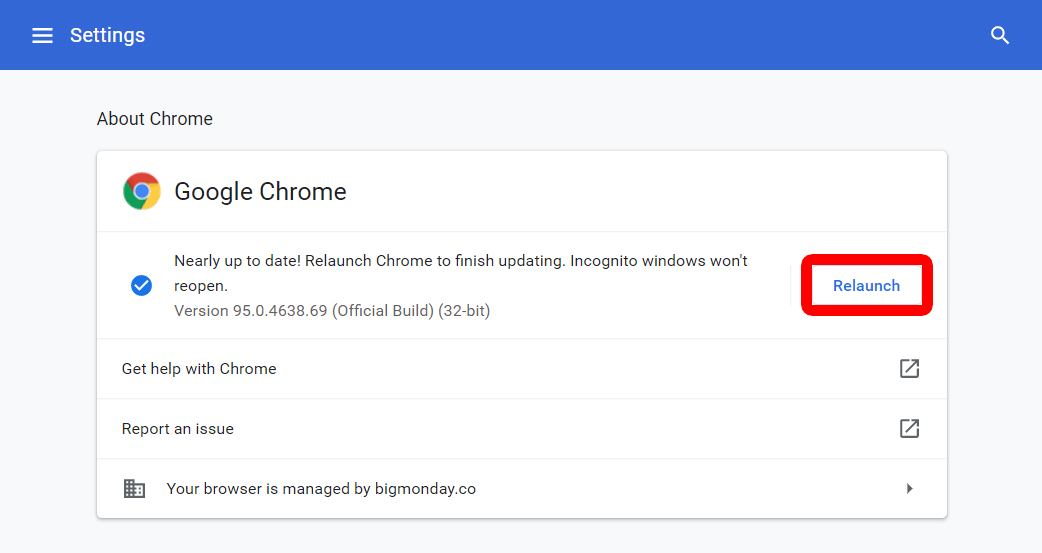This screenshot has width=1042, height=553.
Task: Click the About Chrome heading
Action: tap(155, 119)
